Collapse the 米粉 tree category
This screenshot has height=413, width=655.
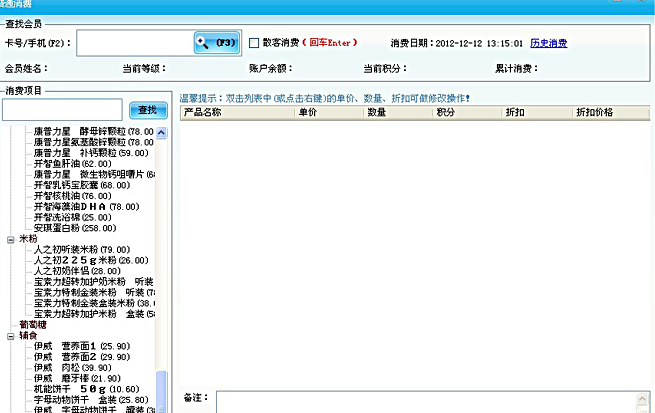(11, 240)
